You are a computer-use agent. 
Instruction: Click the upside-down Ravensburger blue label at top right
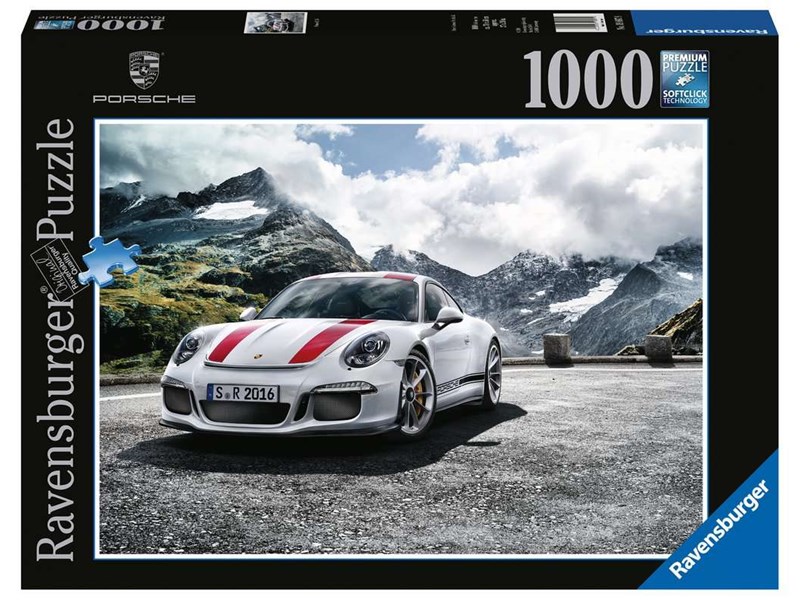(704, 25)
